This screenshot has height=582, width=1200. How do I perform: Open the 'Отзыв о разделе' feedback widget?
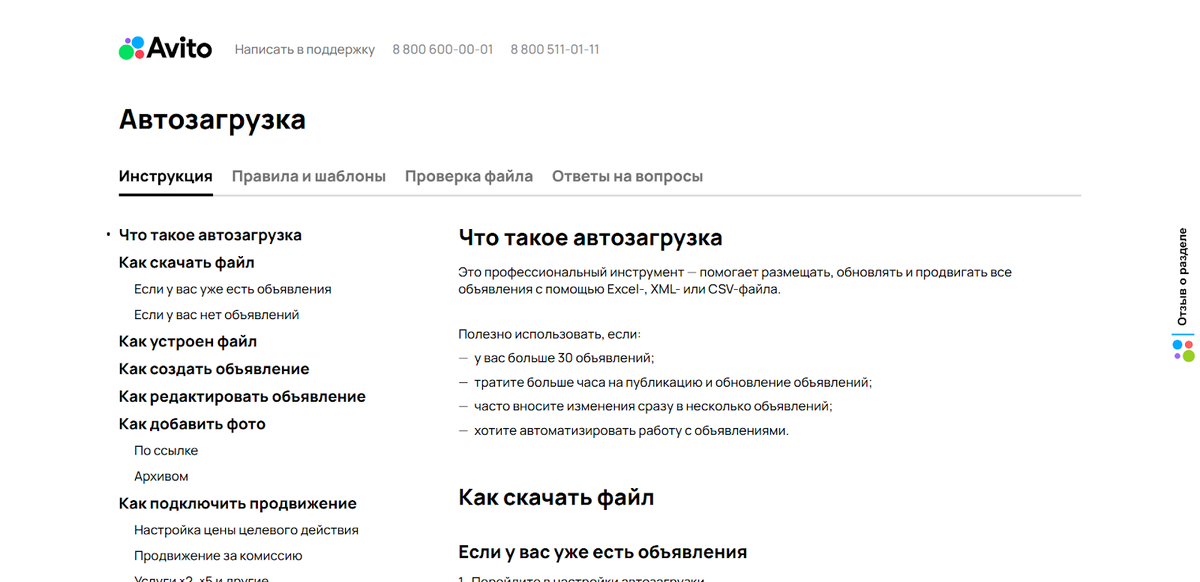(x=1183, y=294)
